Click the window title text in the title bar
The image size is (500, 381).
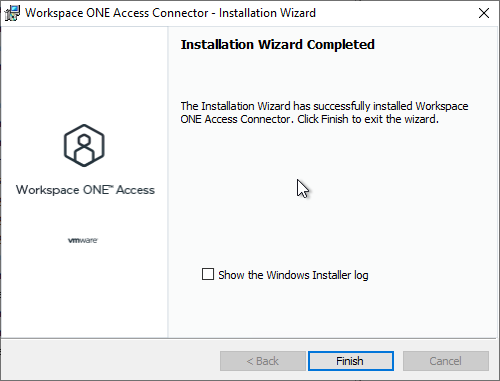click(x=170, y=13)
